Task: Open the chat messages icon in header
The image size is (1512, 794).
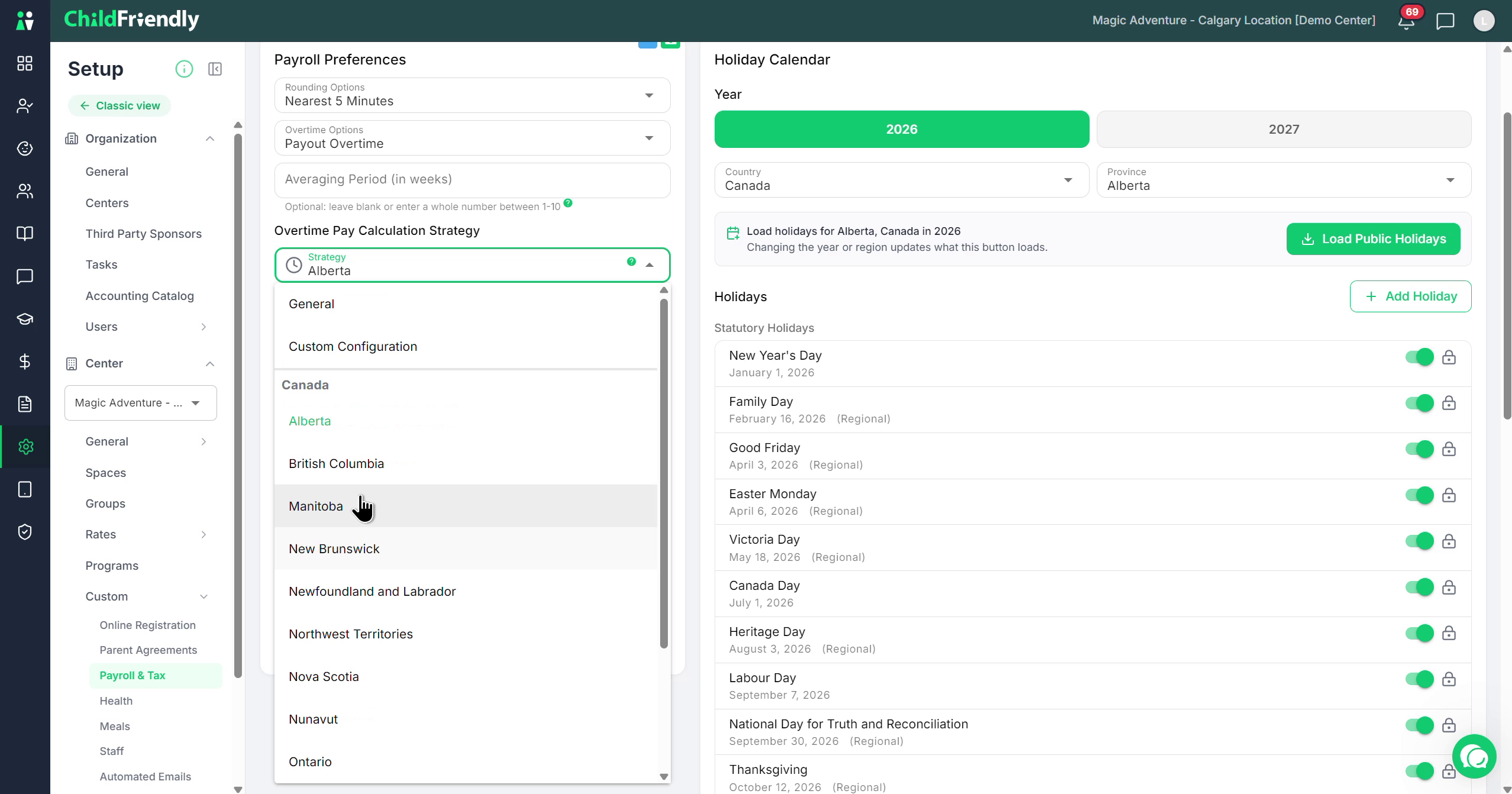Action: coord(1445,21)
